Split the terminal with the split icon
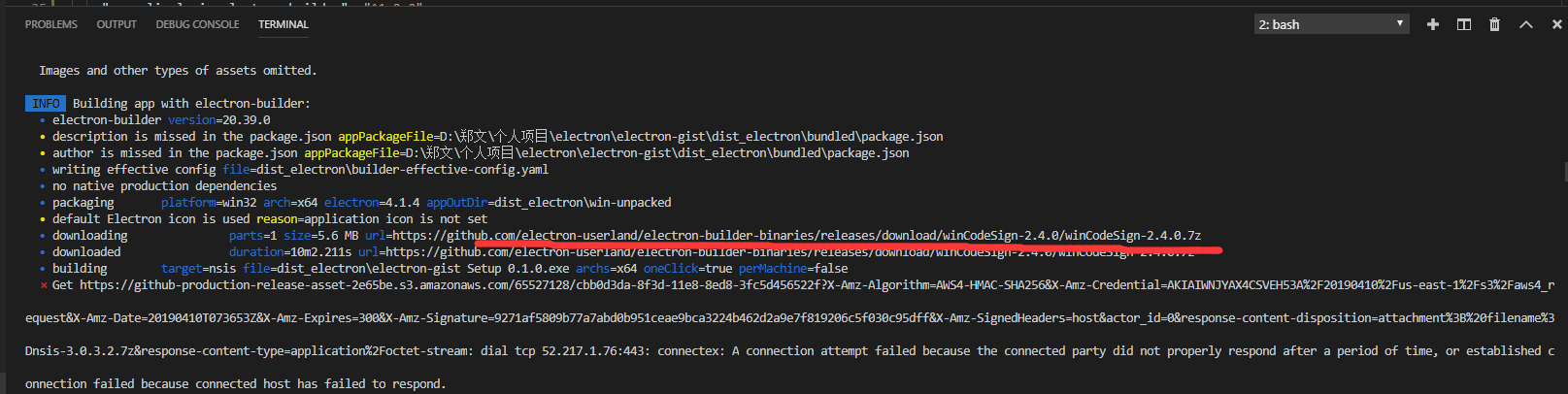The image size is (1568, 394). [x=1464, y=24]
